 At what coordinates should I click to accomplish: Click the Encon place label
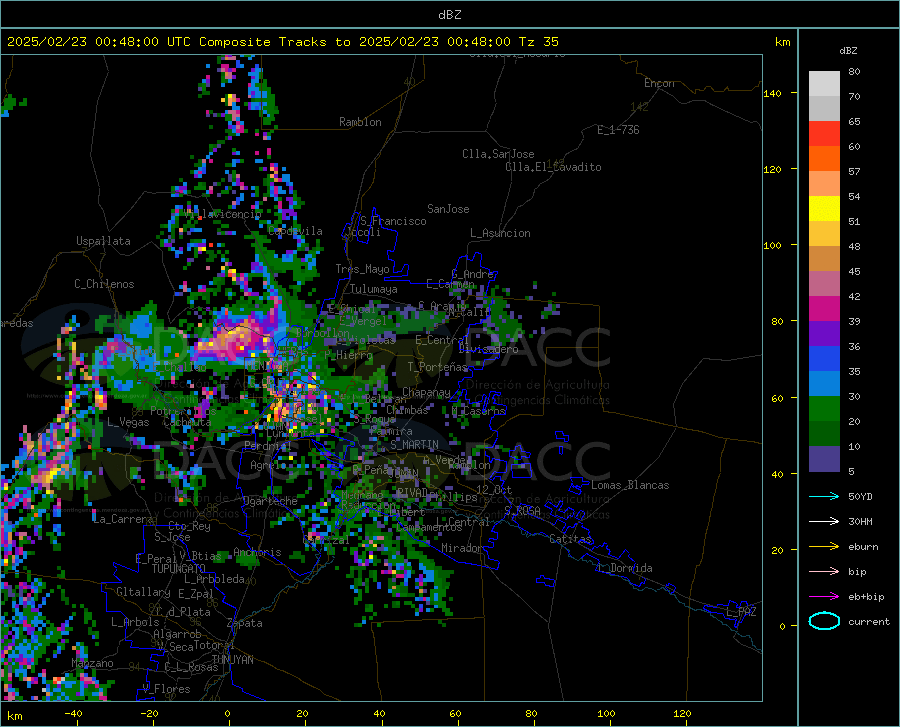coord(659,83)
